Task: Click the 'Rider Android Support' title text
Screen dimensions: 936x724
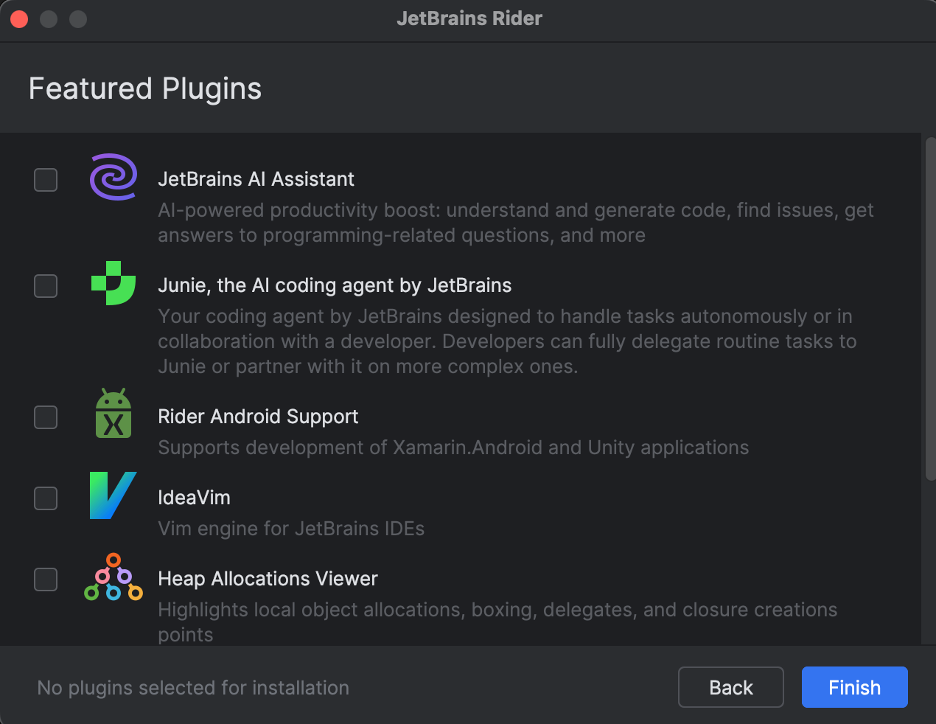Action: pos(258,417)
